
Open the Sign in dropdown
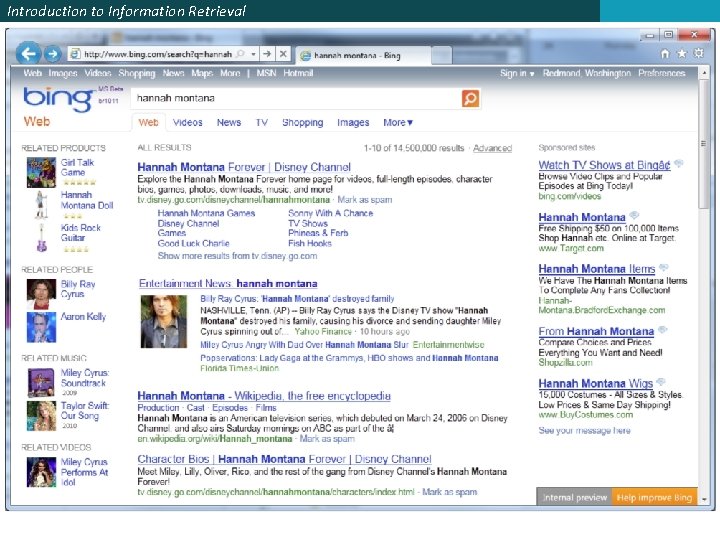[x=517, y=73]
